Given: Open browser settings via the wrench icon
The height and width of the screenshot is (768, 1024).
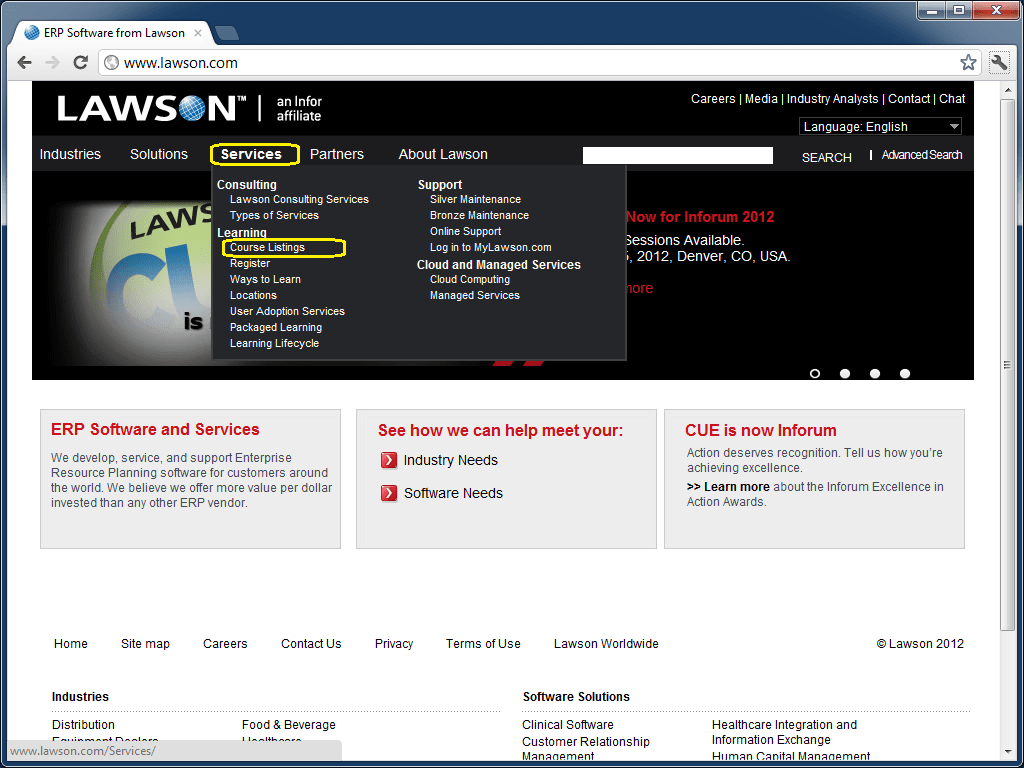Looking at the screenshot, I should click(998, 62).
